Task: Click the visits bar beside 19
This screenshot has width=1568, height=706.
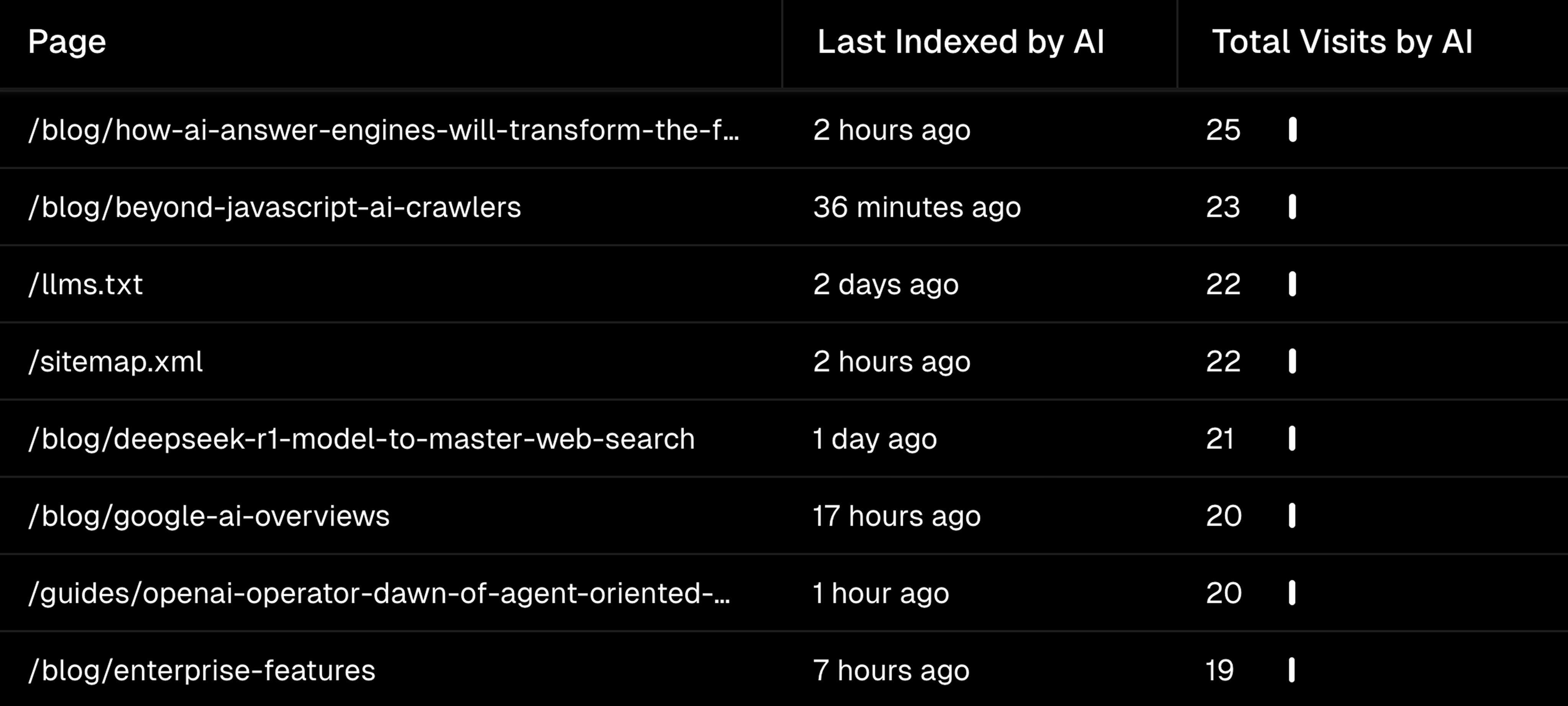Action: [x=1291, y=671]
